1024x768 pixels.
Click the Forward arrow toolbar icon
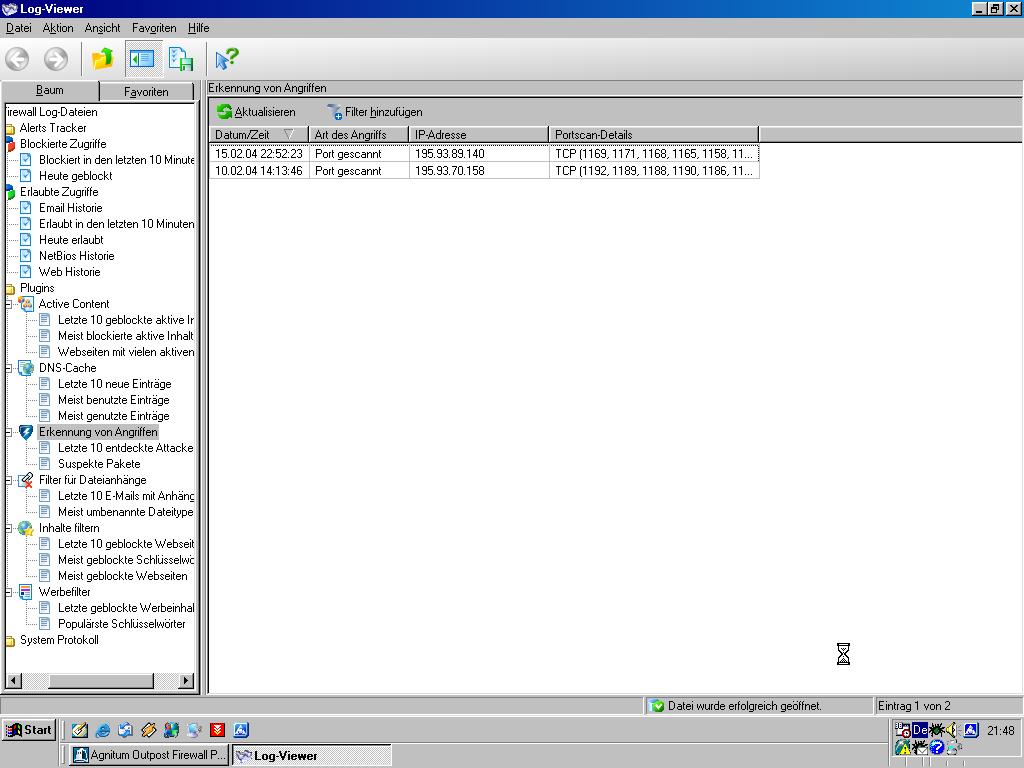coord(56,59)
